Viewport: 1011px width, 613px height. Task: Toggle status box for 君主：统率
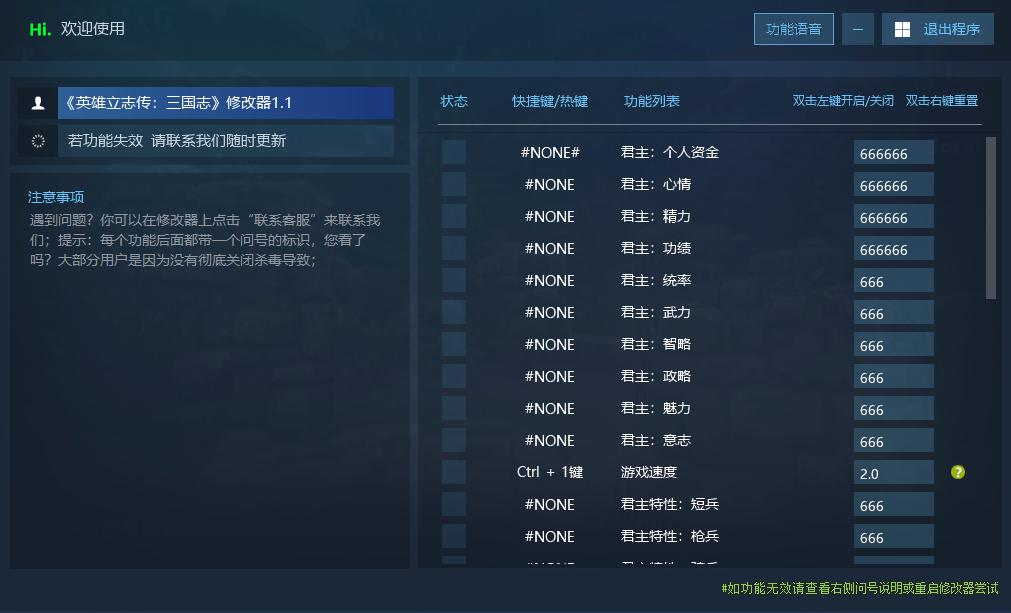pos(454,280)
